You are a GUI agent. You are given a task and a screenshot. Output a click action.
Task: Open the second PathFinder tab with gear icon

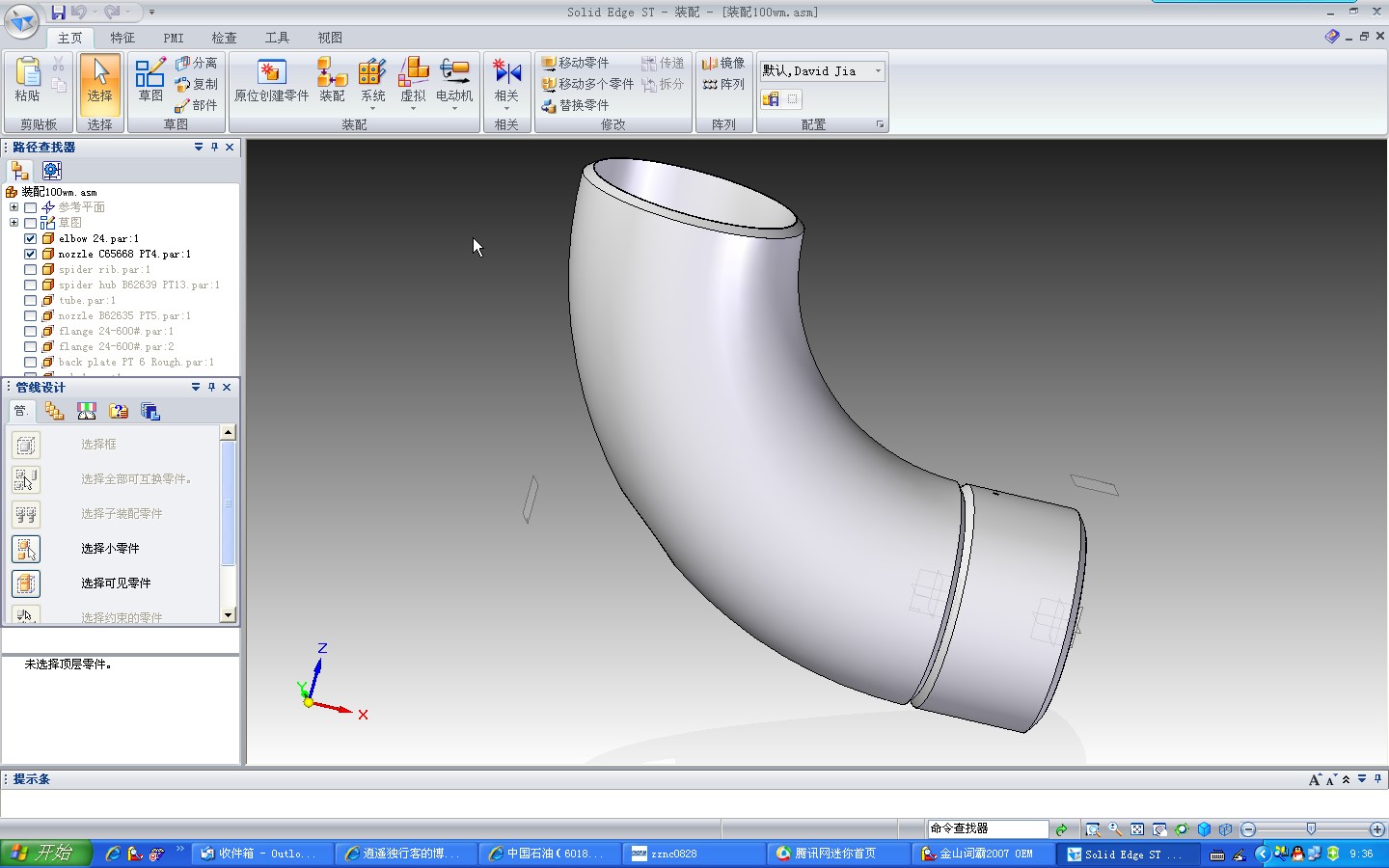point(52,171)
